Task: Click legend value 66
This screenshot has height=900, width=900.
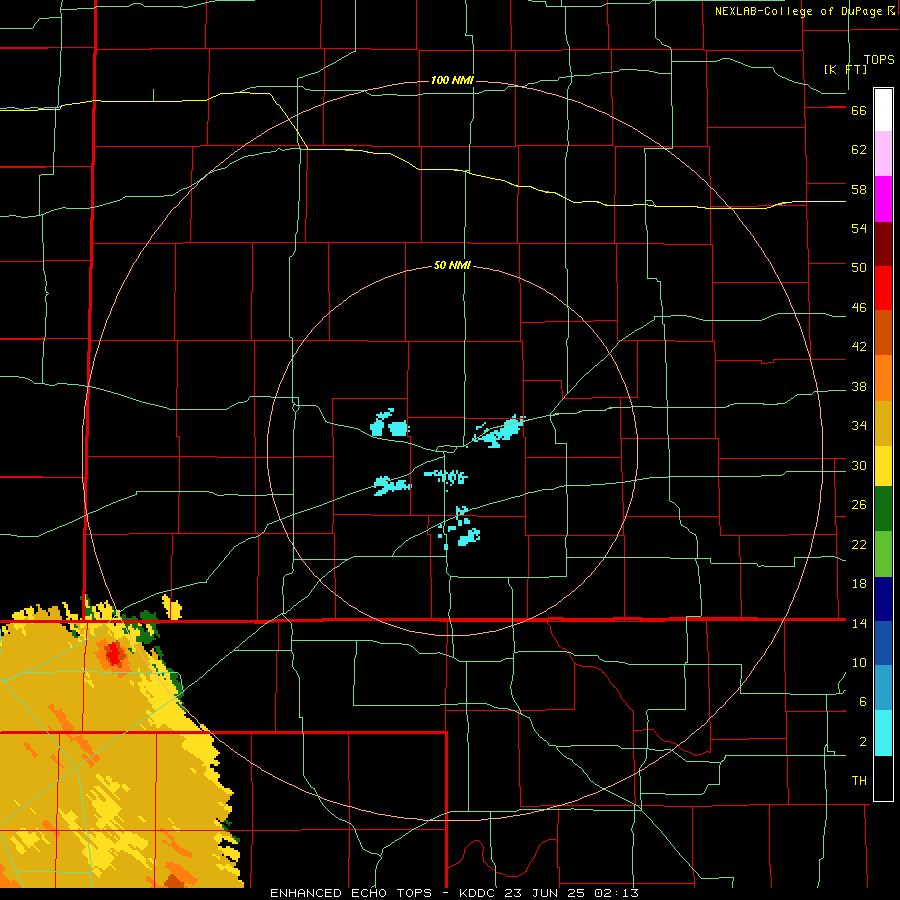Action: [859, 111]
